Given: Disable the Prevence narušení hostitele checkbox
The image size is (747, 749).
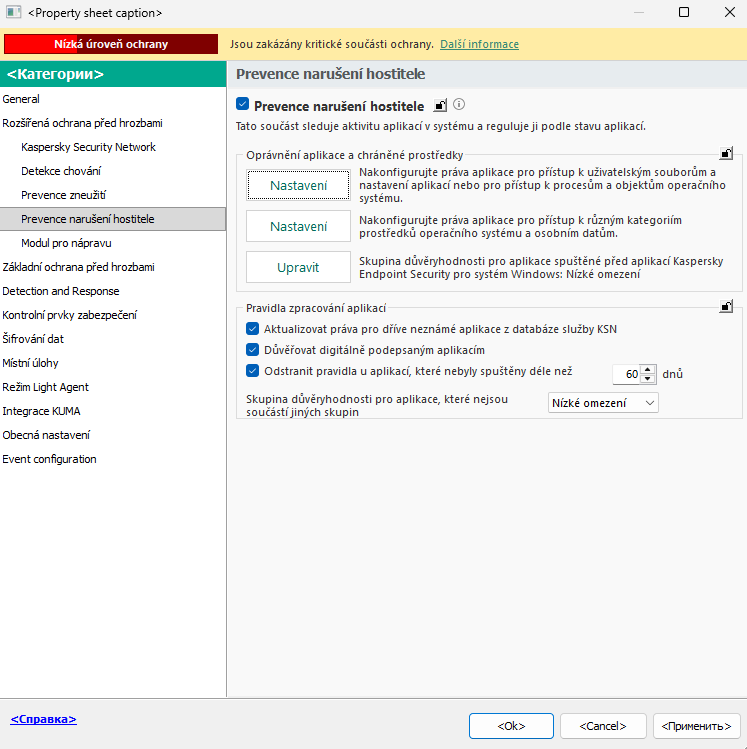Looking at the screenshot, I should click(x=242, y=105).
